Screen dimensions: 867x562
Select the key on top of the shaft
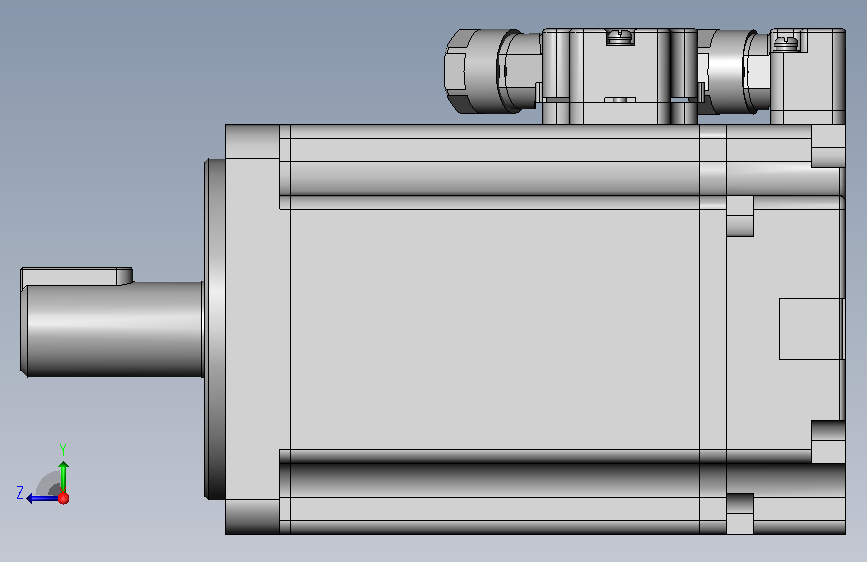click(x=76, y=276)
